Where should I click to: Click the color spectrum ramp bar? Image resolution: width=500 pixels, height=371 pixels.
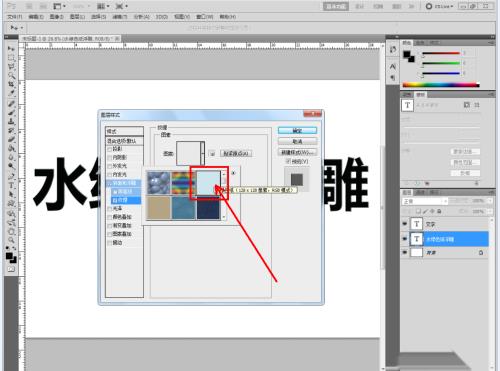(441, 85)
